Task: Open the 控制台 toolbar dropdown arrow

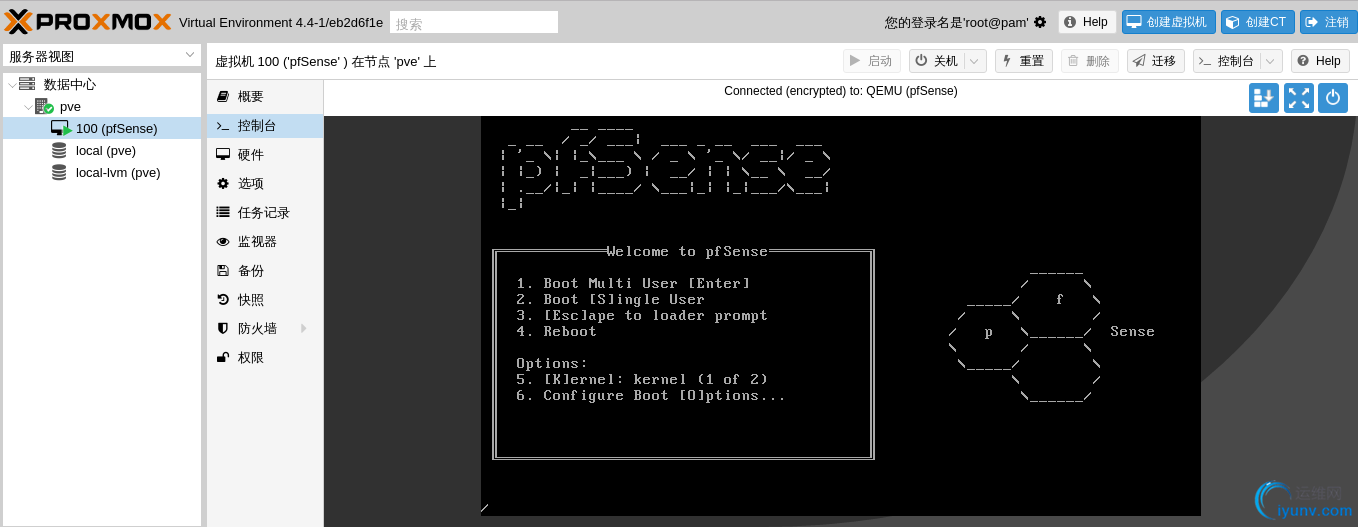Action: (x=1271, y=61)
